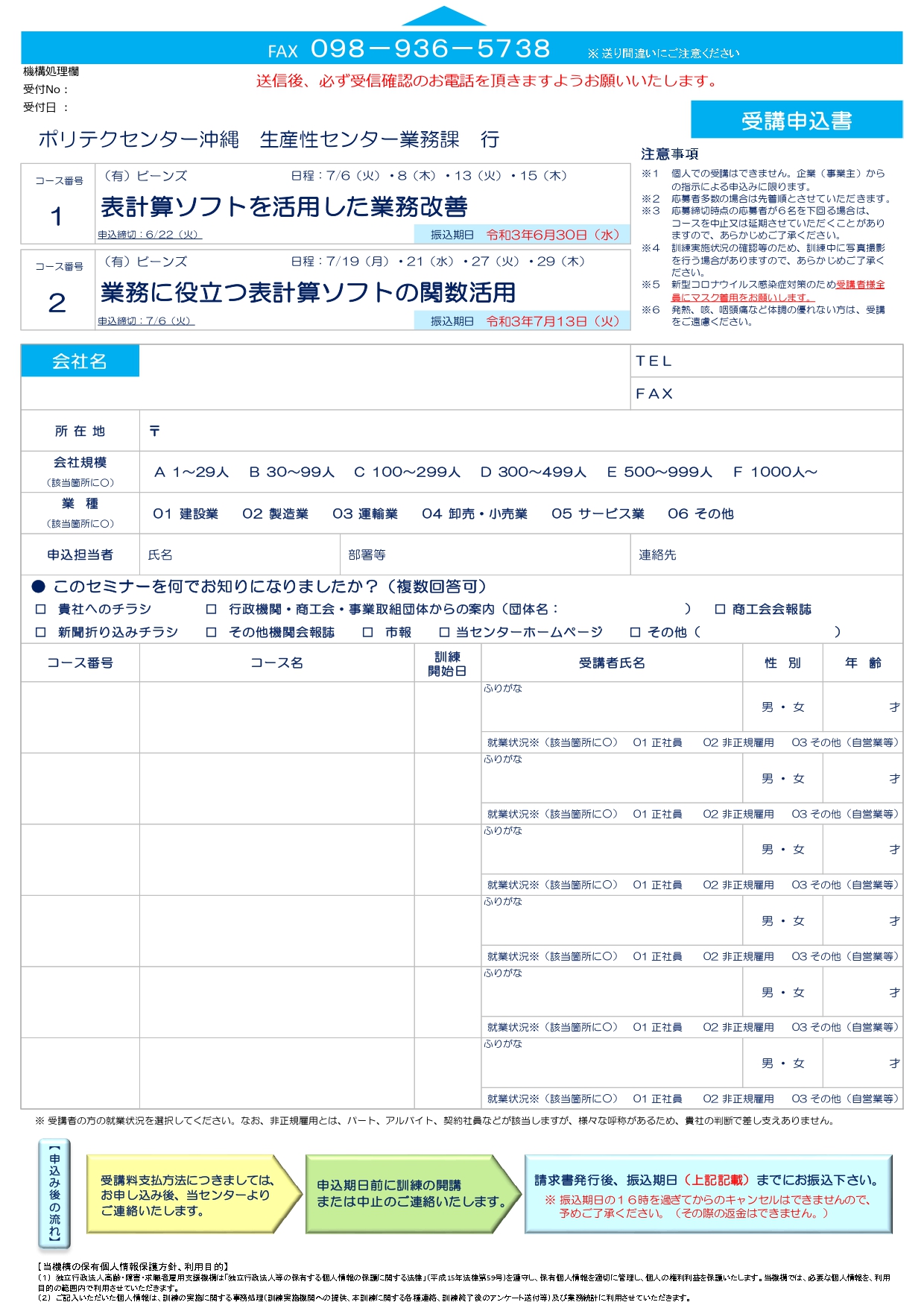The width and height of the screenshot is (924, 1308).
Task: Click the 所在地 postal code field
Action: (x=521, y=431)
